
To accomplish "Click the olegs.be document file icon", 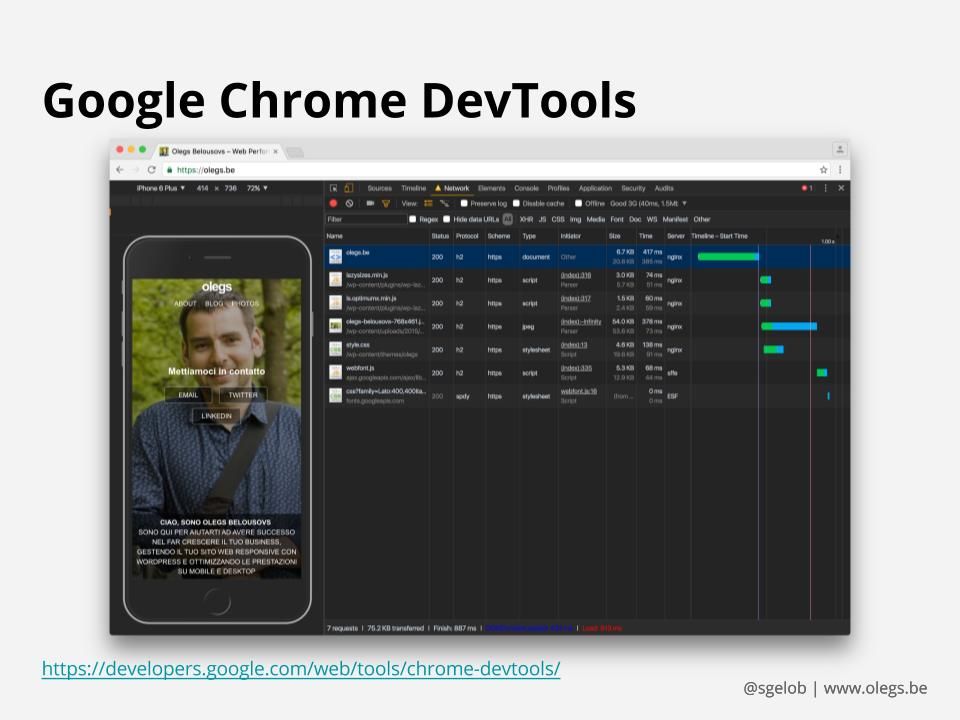I will pyautogui.click(x=336, y=257).
